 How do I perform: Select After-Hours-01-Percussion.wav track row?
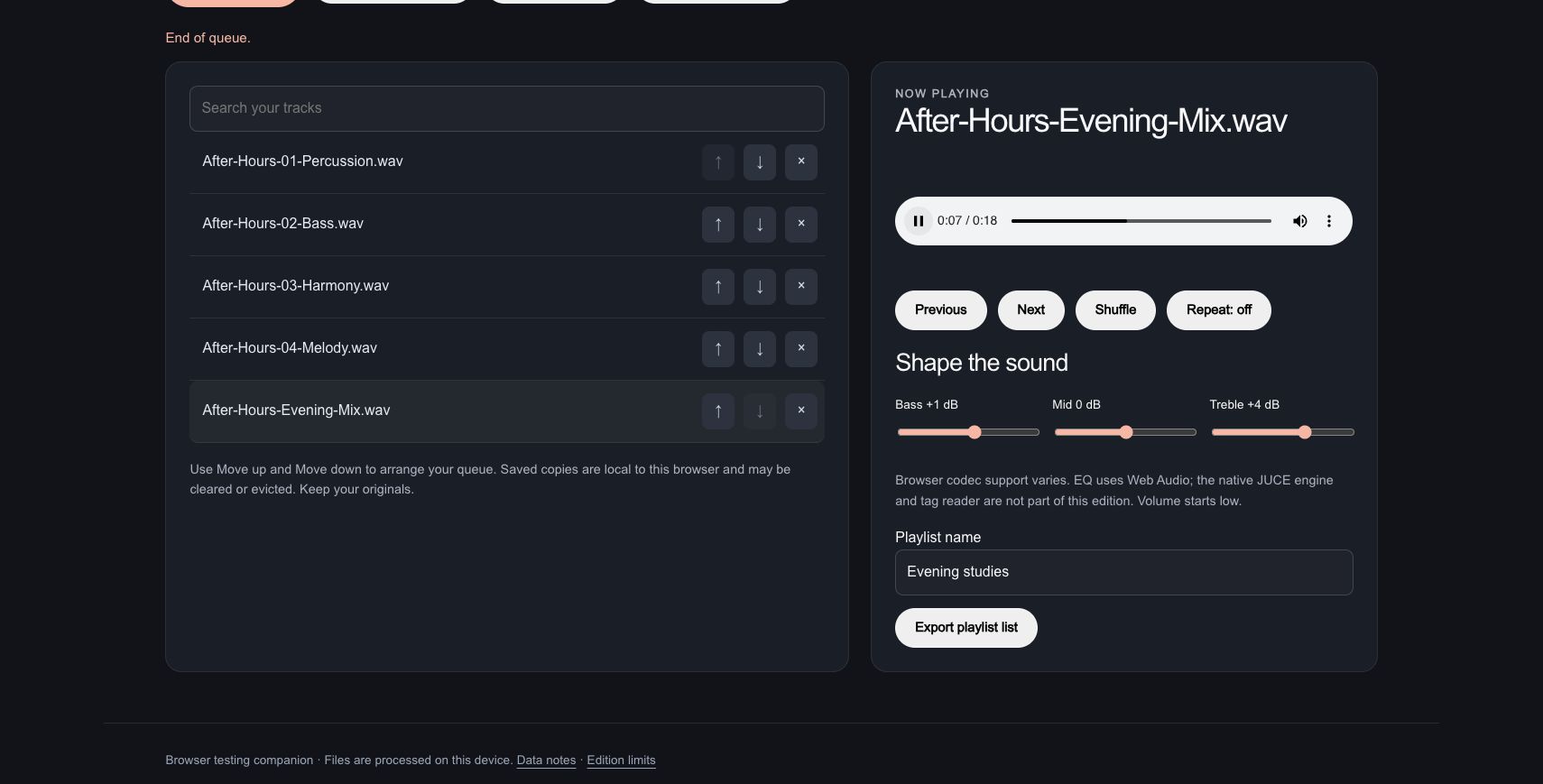point(507,162)
